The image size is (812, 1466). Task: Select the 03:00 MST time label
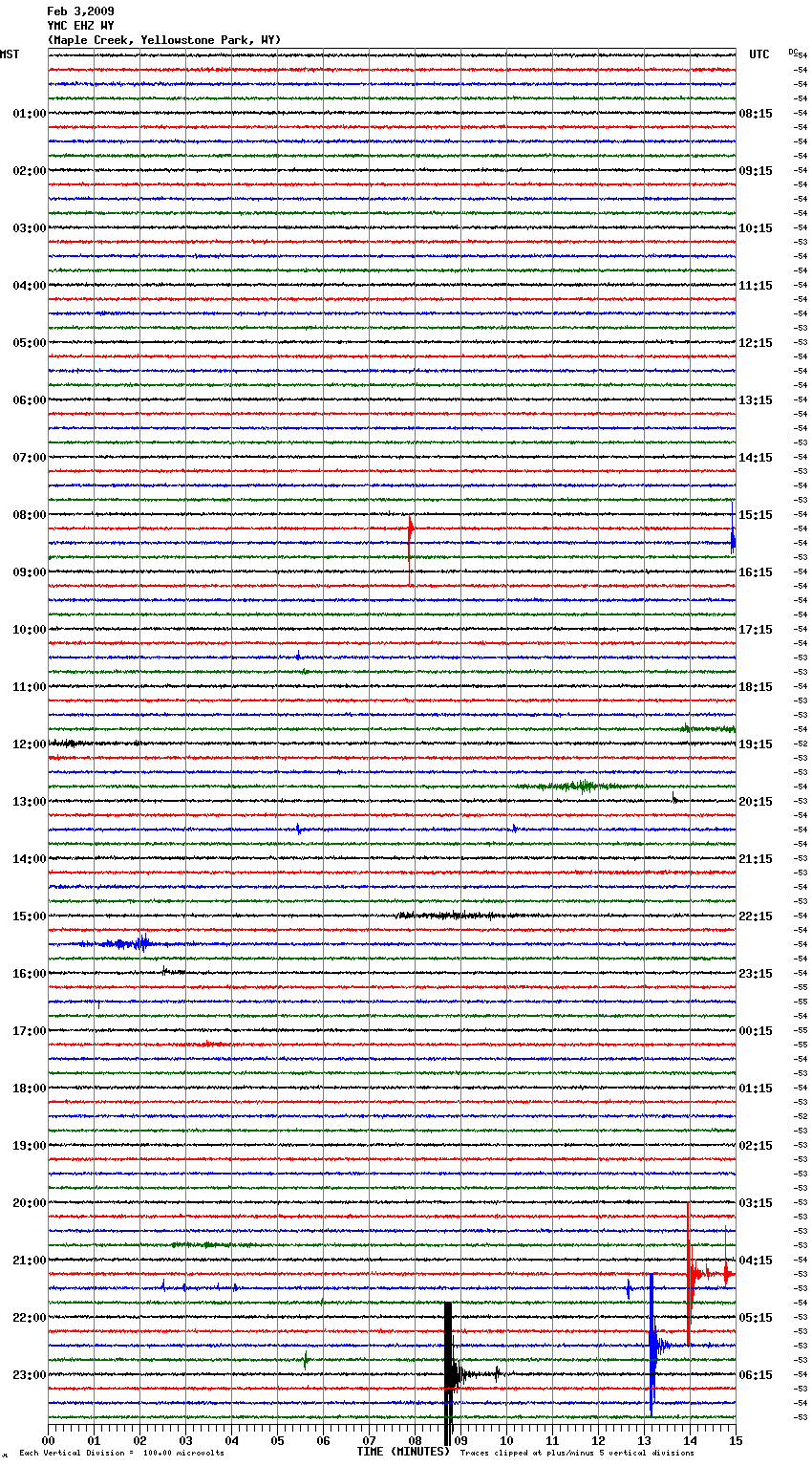coord(30,228)
